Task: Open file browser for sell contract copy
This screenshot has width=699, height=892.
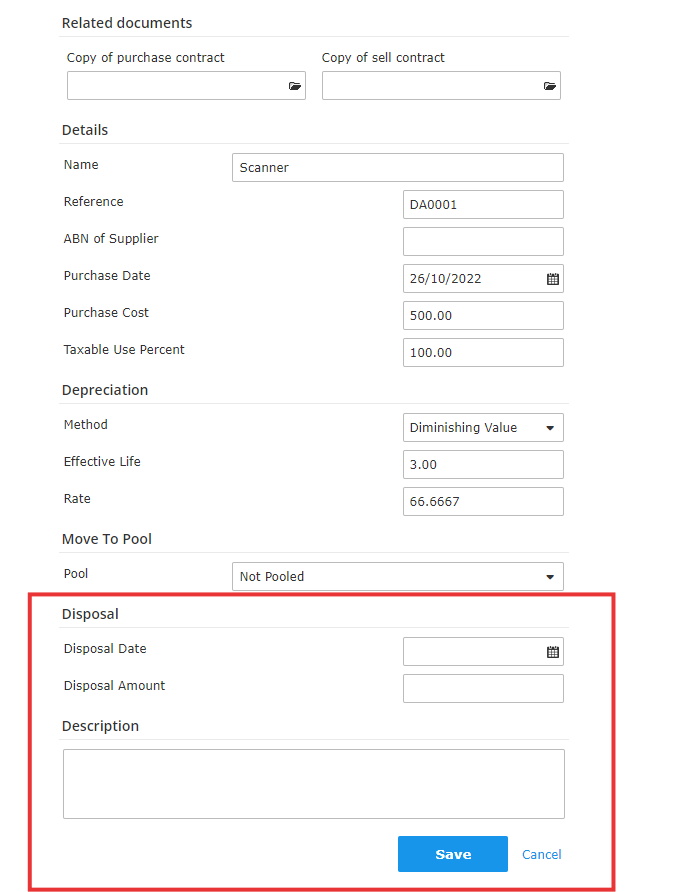Action: (549, 86)
